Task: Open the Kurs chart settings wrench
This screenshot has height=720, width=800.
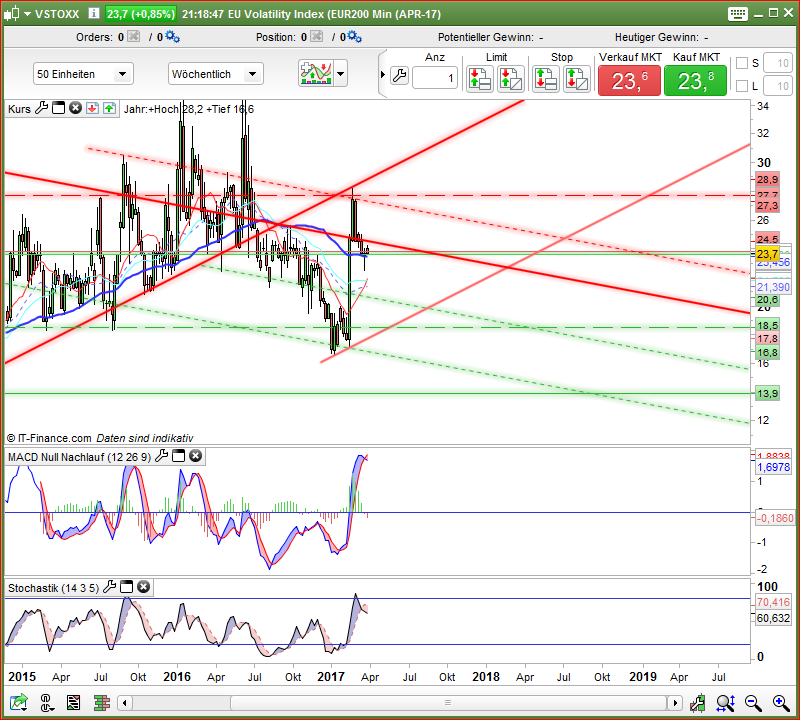Action: (41, 108)
